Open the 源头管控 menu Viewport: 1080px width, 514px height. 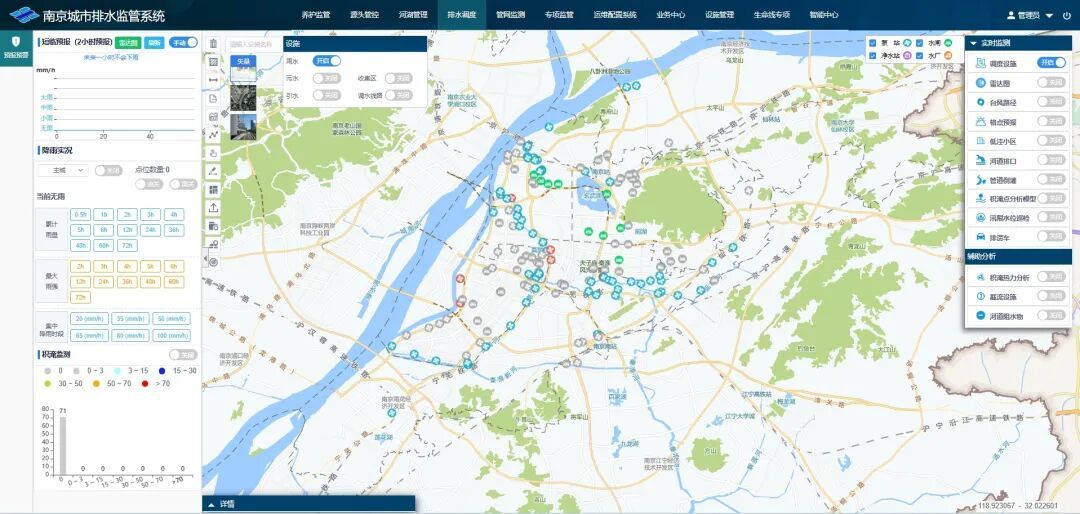click(364, 15)
